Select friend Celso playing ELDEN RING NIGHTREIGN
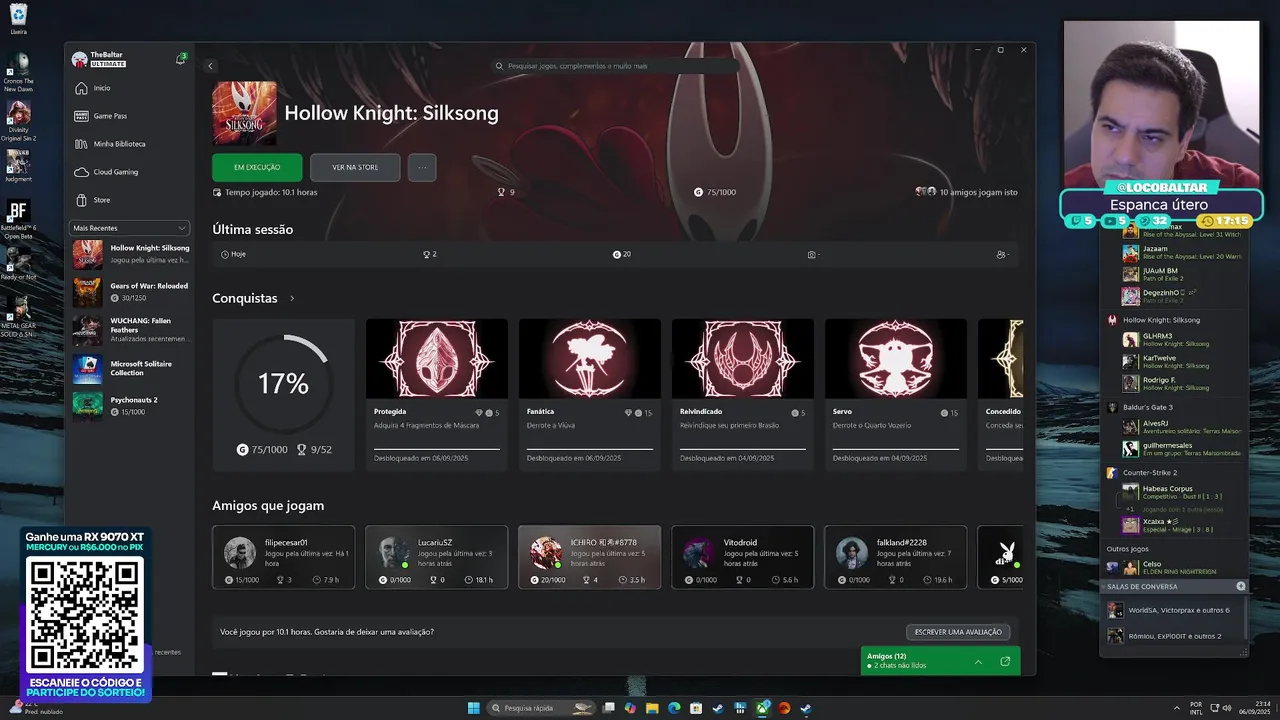The image size is (1280, 720). click(1182, 567)
